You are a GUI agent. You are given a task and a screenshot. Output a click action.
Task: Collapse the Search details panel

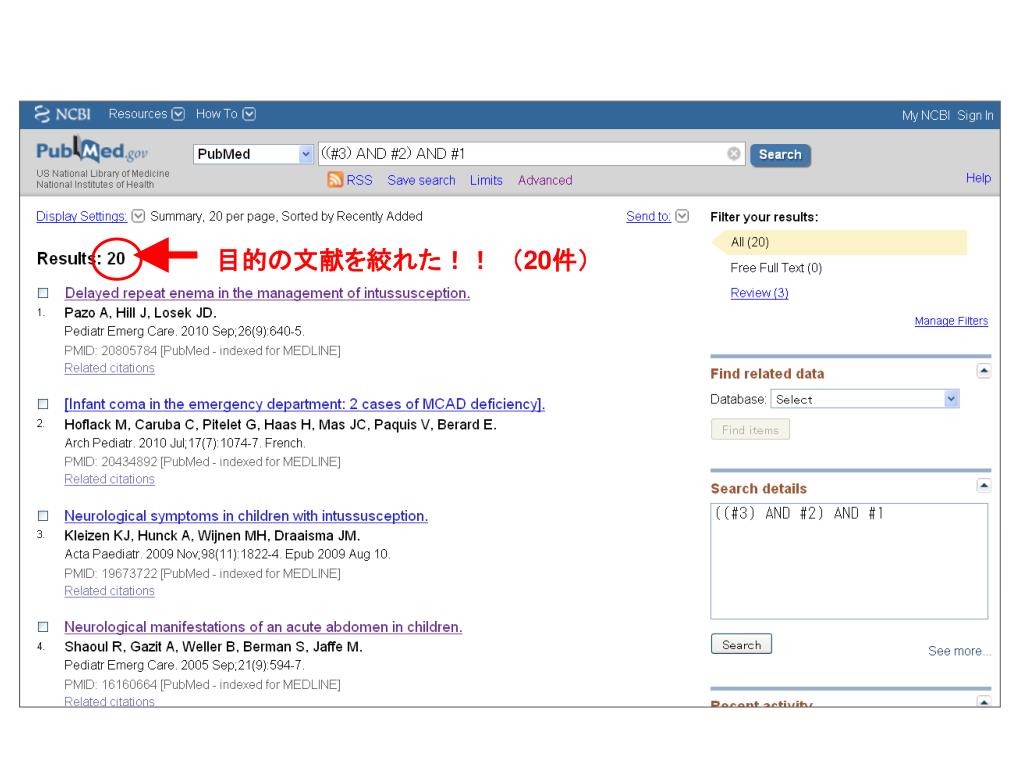(984, 485)
